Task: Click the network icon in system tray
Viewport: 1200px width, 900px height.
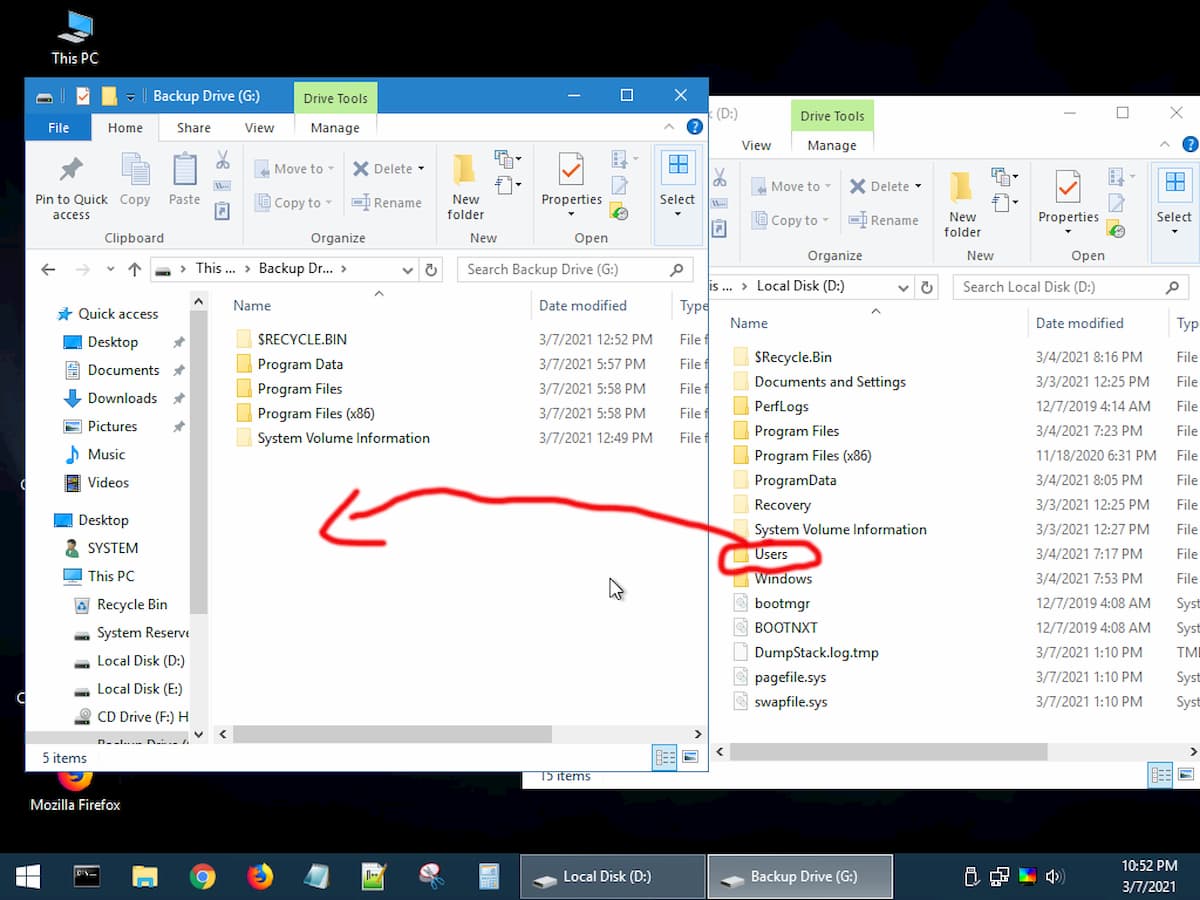Action: coord(999,877)
